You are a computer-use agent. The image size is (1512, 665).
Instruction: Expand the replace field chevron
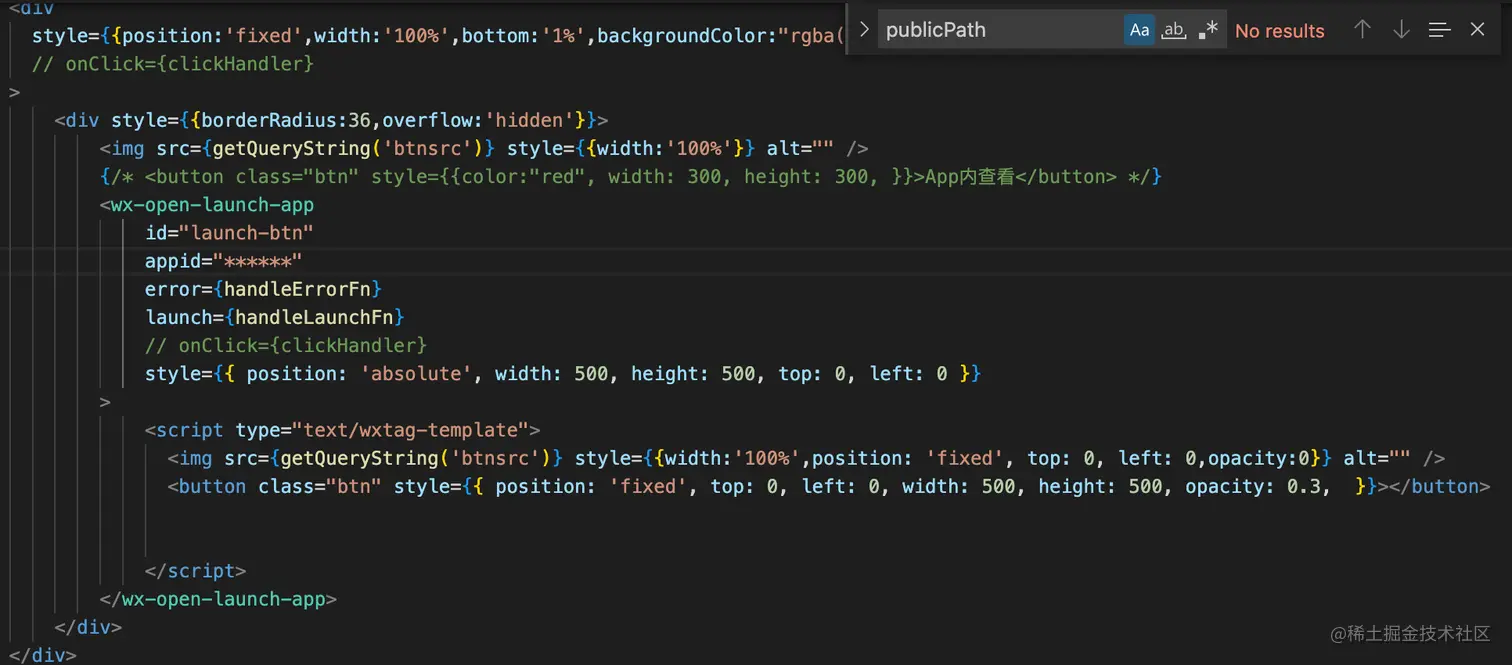(864, 30)
